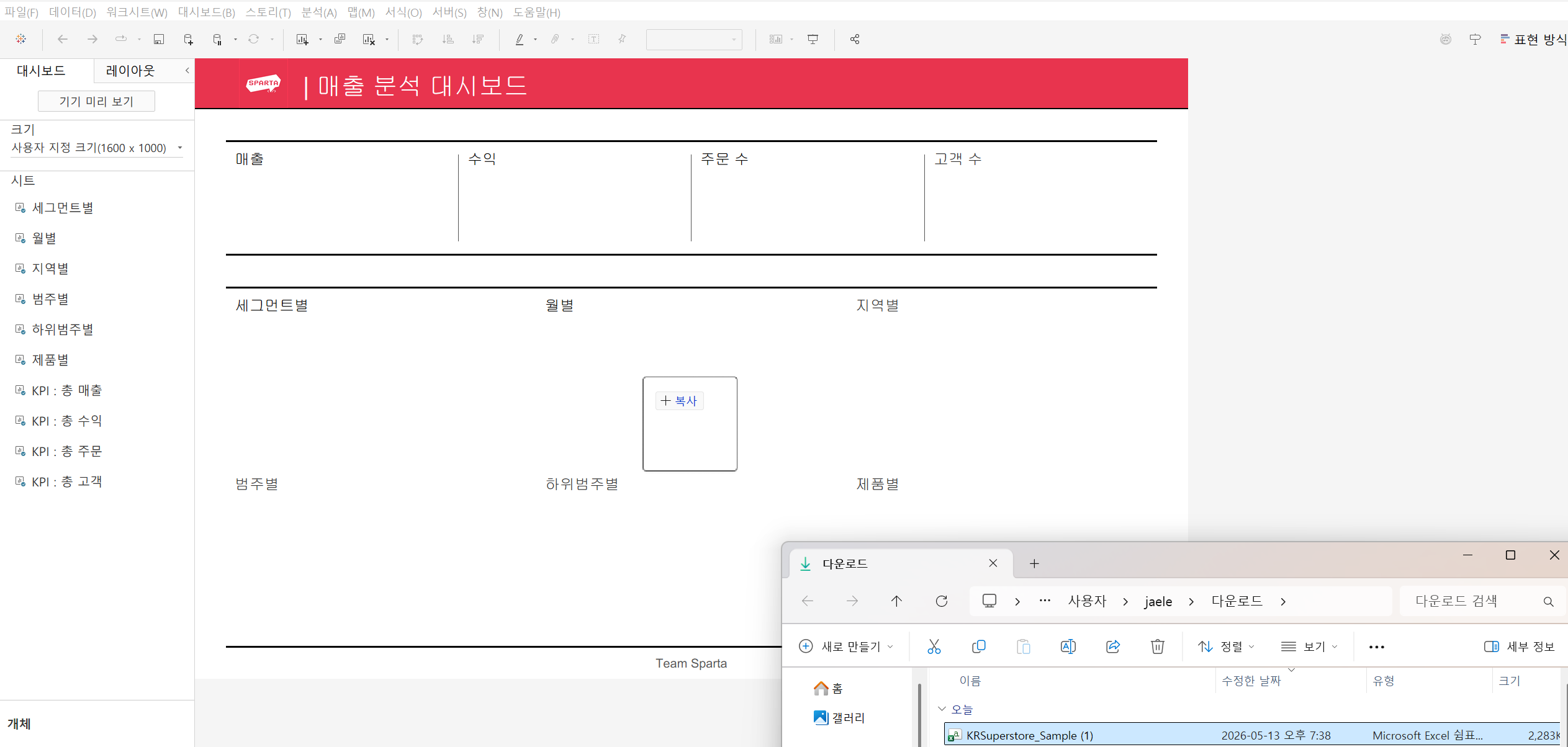Click the Share icon in the toolbar
The width and height of the screenshot is (1568, 747).
855,39
